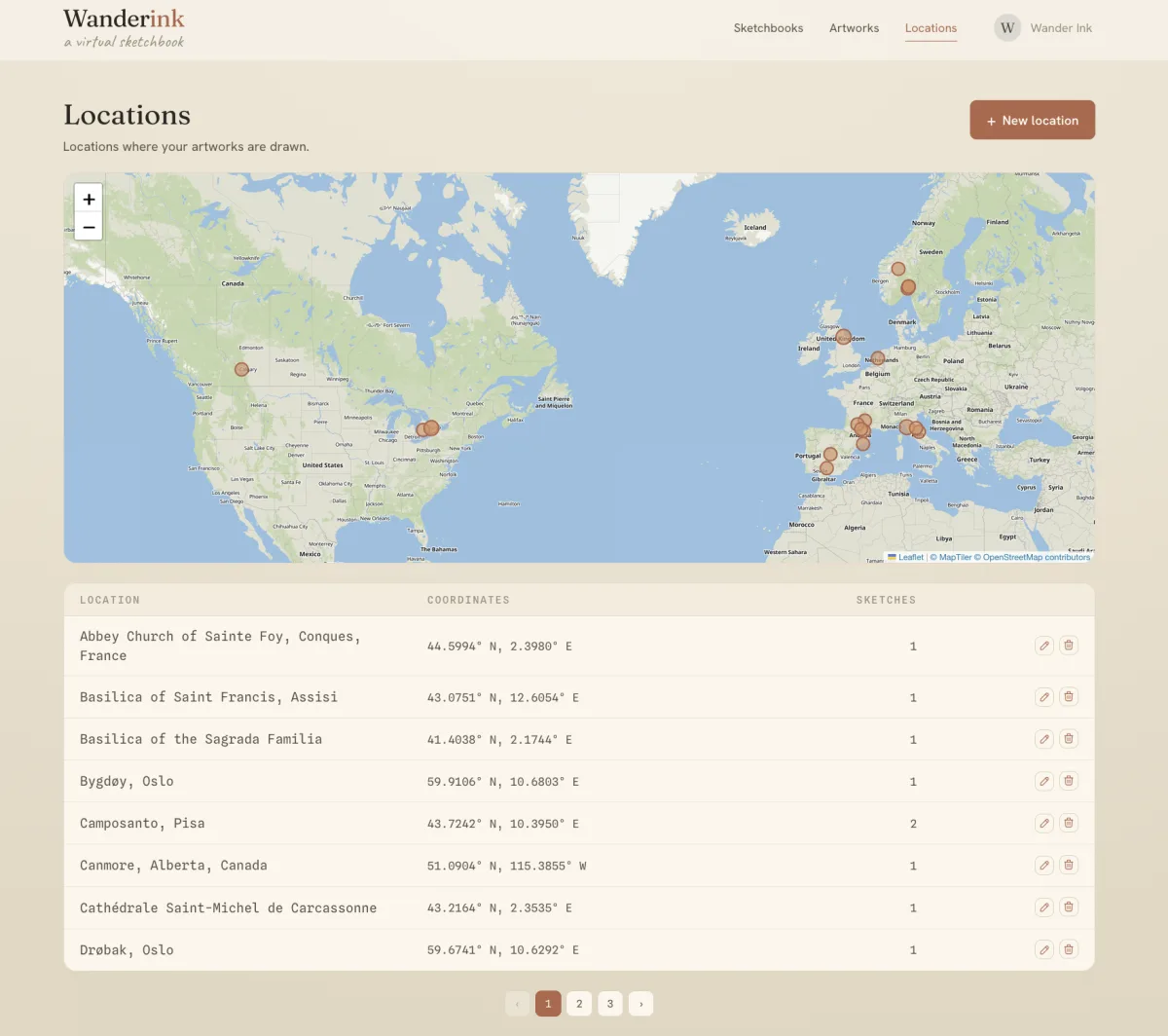The height and width of the screenshot is (1036, 1168).
Task: Go to page 2 of locations
Action: pyautogui.click(x=579, y=1003)
